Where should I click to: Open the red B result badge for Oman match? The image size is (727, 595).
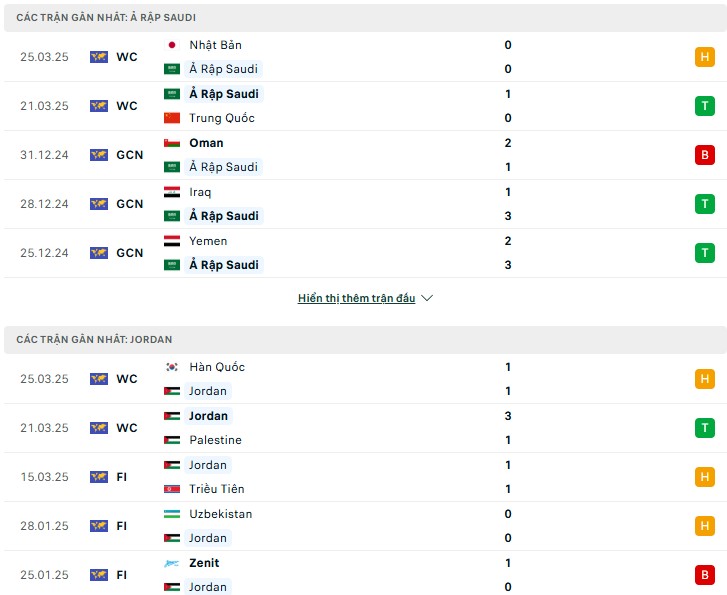coord(704,155)
